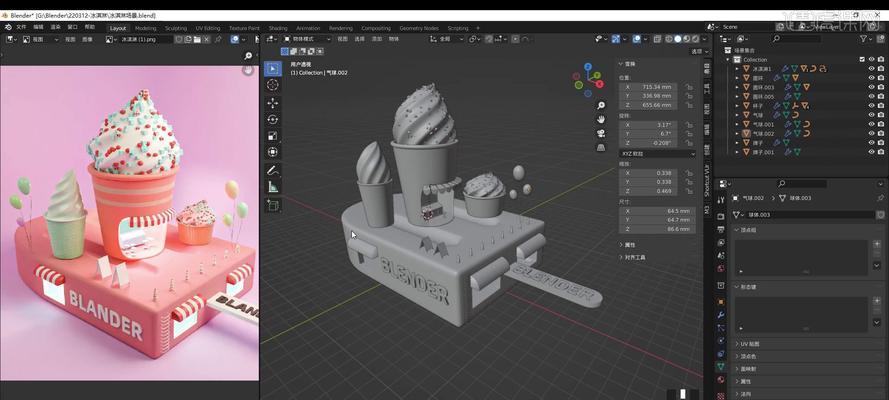Toggle the lock for location X
Viewport: 889px width, 400px height.
pyautogui.click(x=689, y=87)
